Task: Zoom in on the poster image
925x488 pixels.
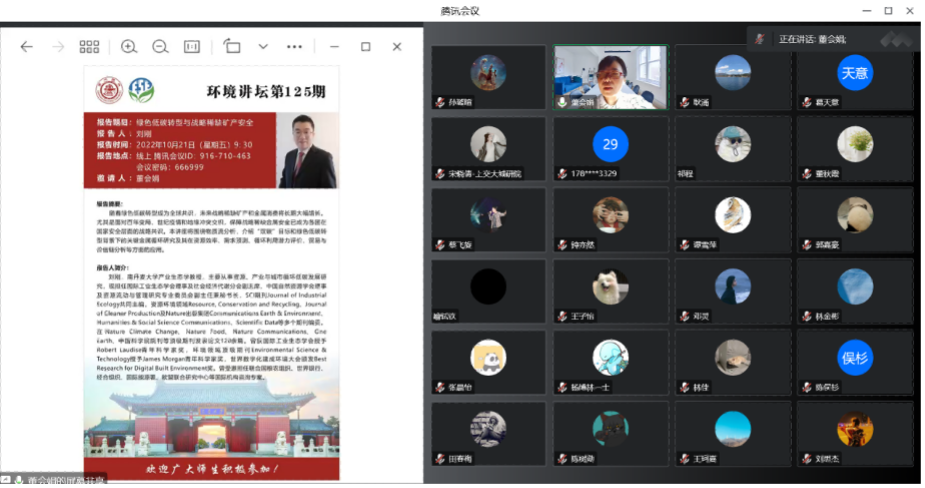Action: (x=129, y=47)
